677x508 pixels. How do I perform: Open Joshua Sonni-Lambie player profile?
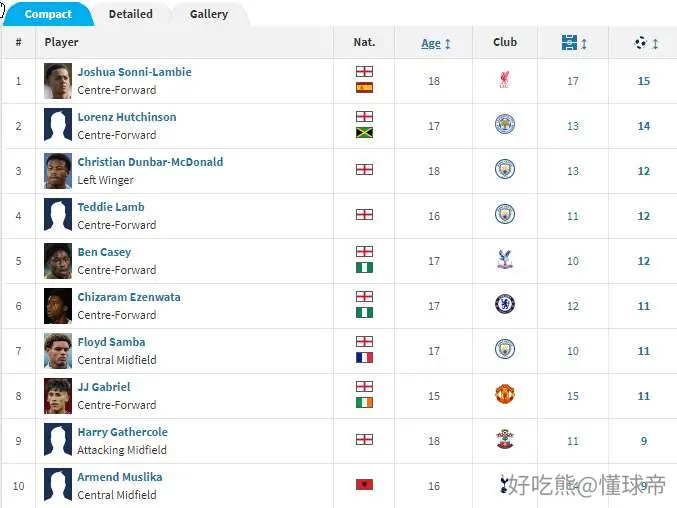tap(134, 72)
